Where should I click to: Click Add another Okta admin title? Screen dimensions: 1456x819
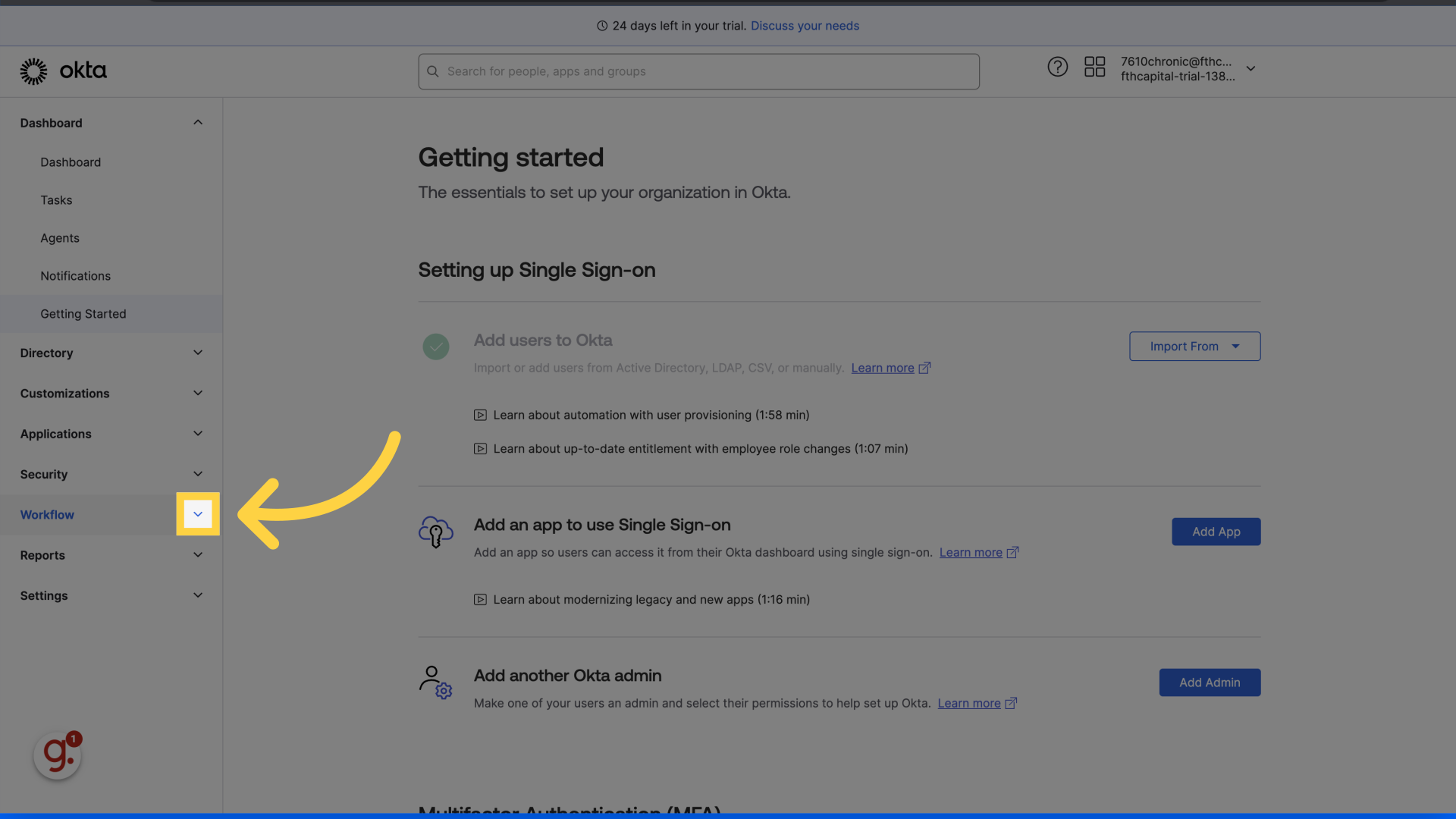click(x=567, y=676)
